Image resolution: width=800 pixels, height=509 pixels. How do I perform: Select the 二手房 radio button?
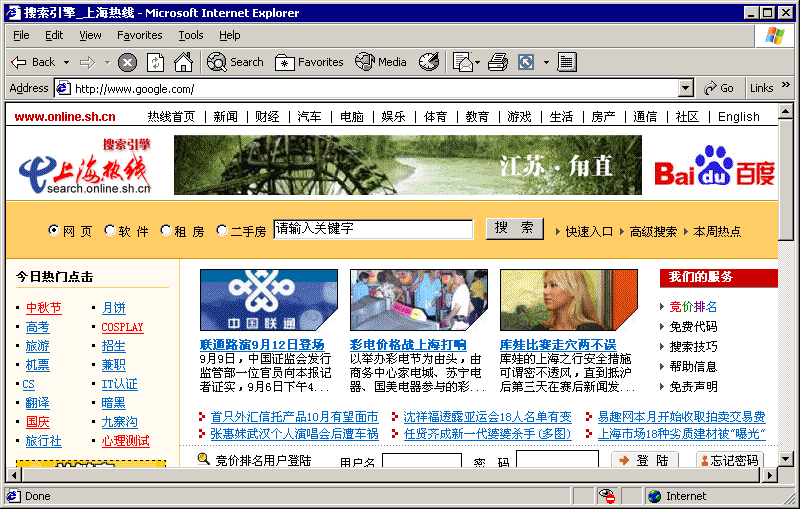click(x=221, y=230)
